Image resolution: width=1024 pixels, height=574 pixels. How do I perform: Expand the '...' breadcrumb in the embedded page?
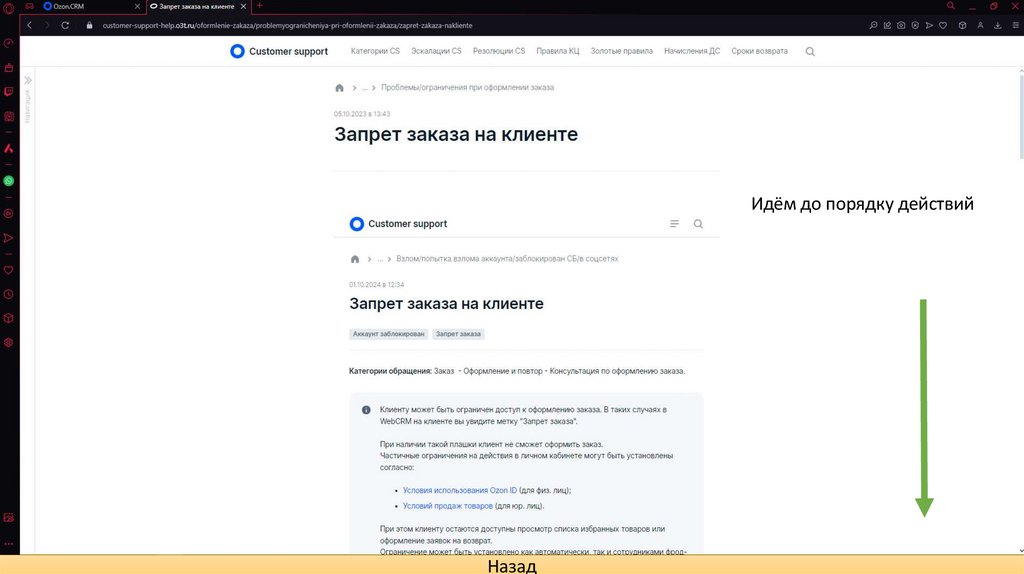pos(379,259)
